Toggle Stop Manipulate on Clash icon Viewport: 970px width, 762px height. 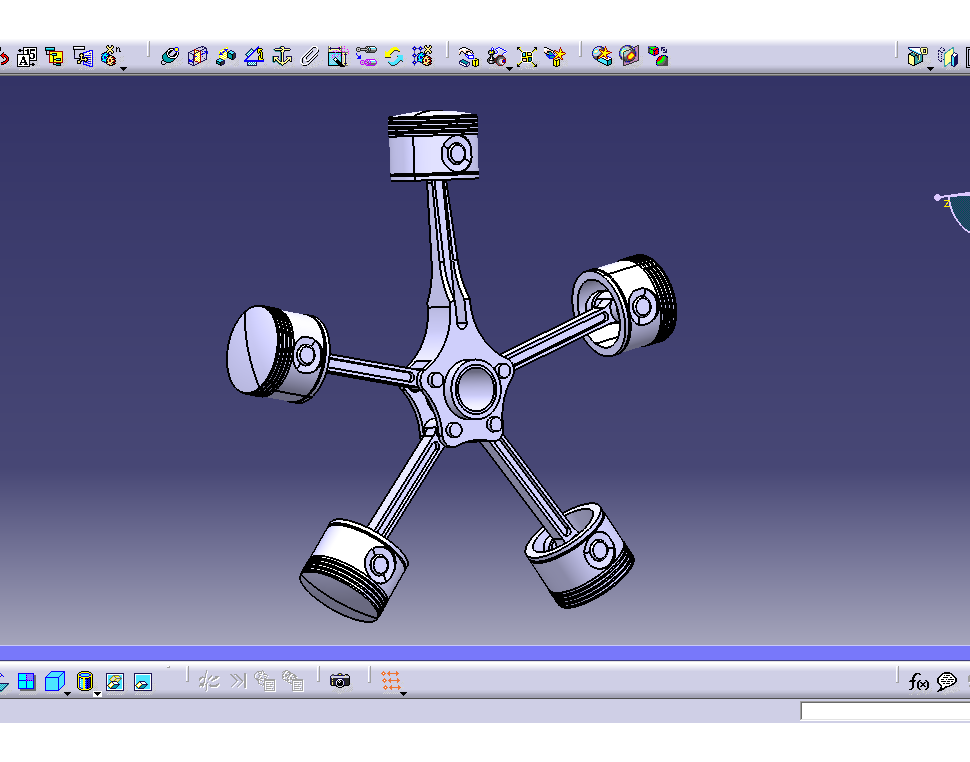point(555,57)
